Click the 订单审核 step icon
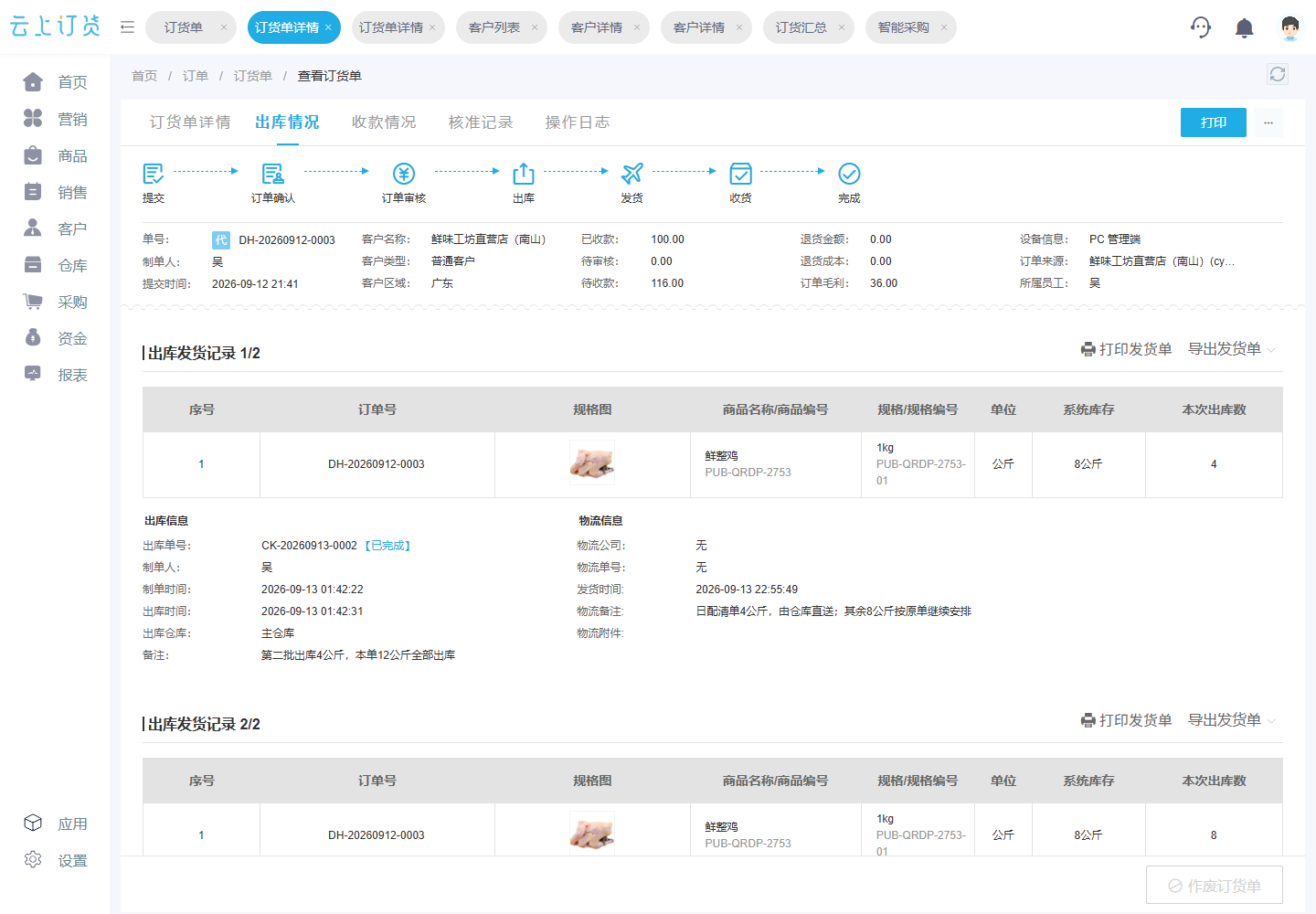The width and height of the screenshot is (1316, 914). [404, 173]
